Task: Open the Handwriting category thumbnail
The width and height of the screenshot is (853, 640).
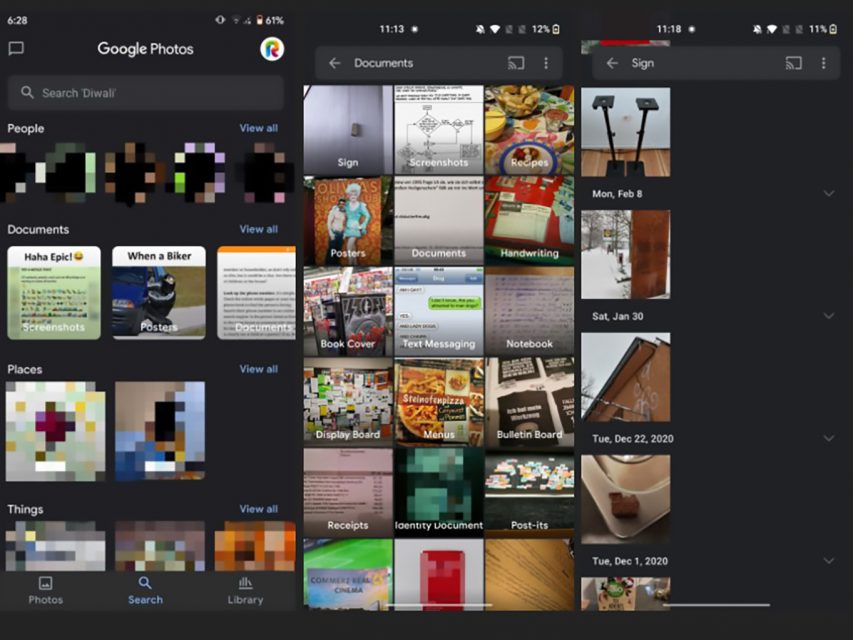Action: (529, 220)
